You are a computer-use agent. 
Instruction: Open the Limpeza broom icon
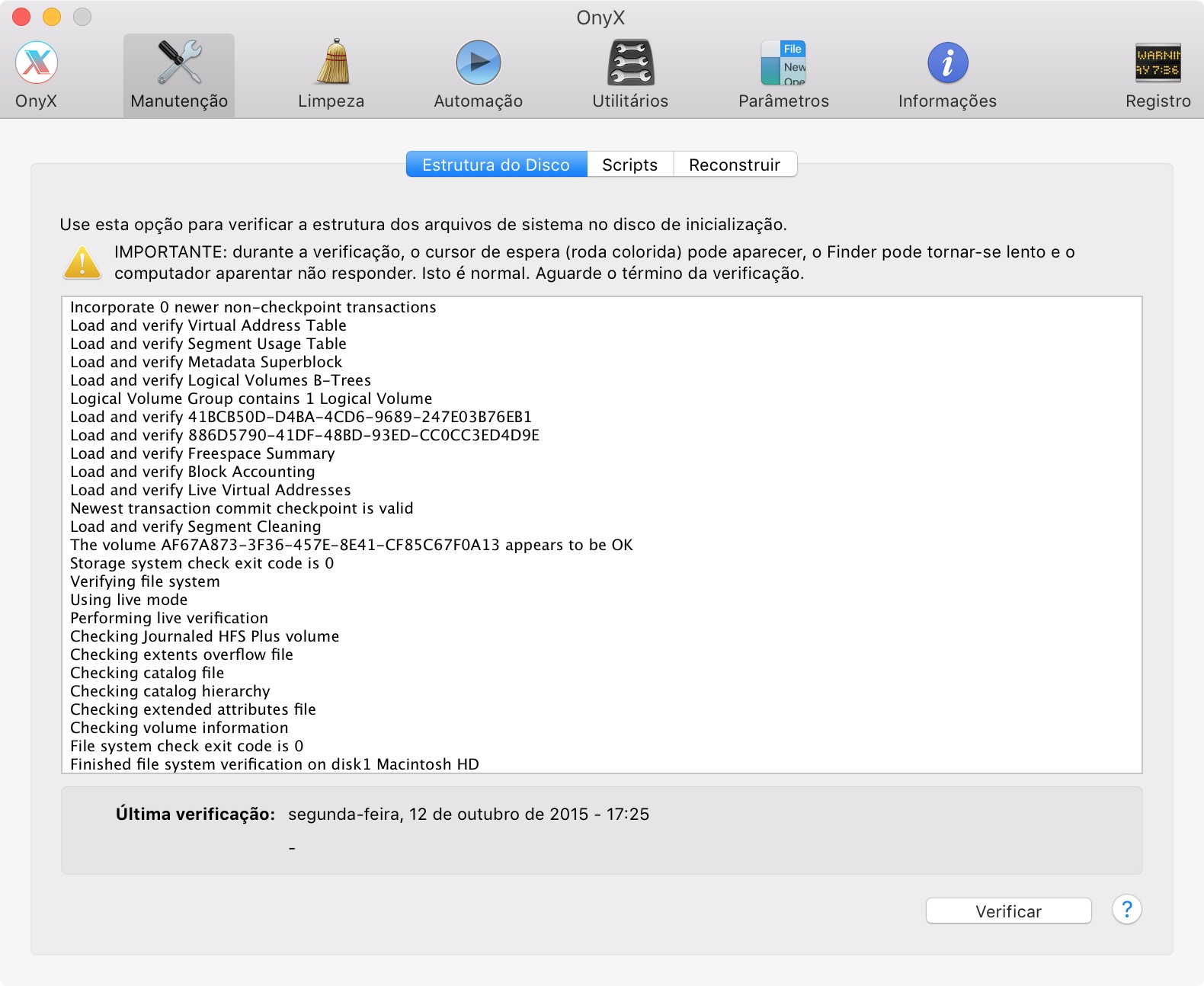click(x=331, y=62)
